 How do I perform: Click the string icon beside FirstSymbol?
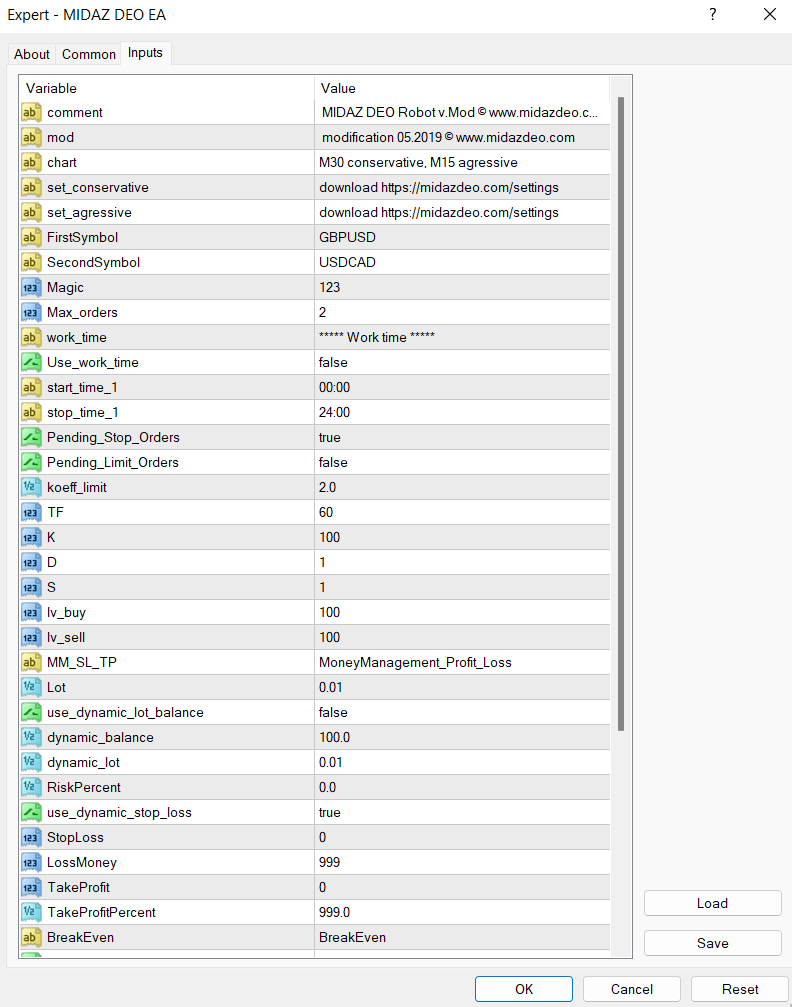[31, 237]
